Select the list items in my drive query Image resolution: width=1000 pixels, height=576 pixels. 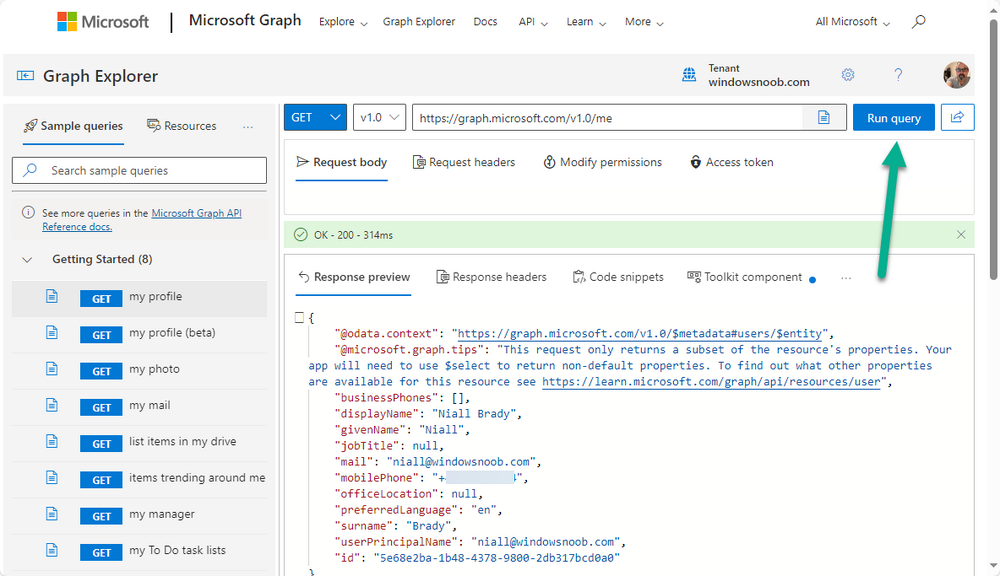click(139, 443)
